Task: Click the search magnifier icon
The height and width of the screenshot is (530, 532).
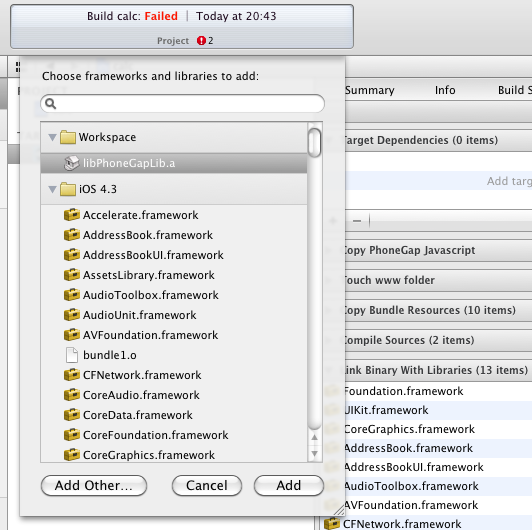Action: coord(51,103)
